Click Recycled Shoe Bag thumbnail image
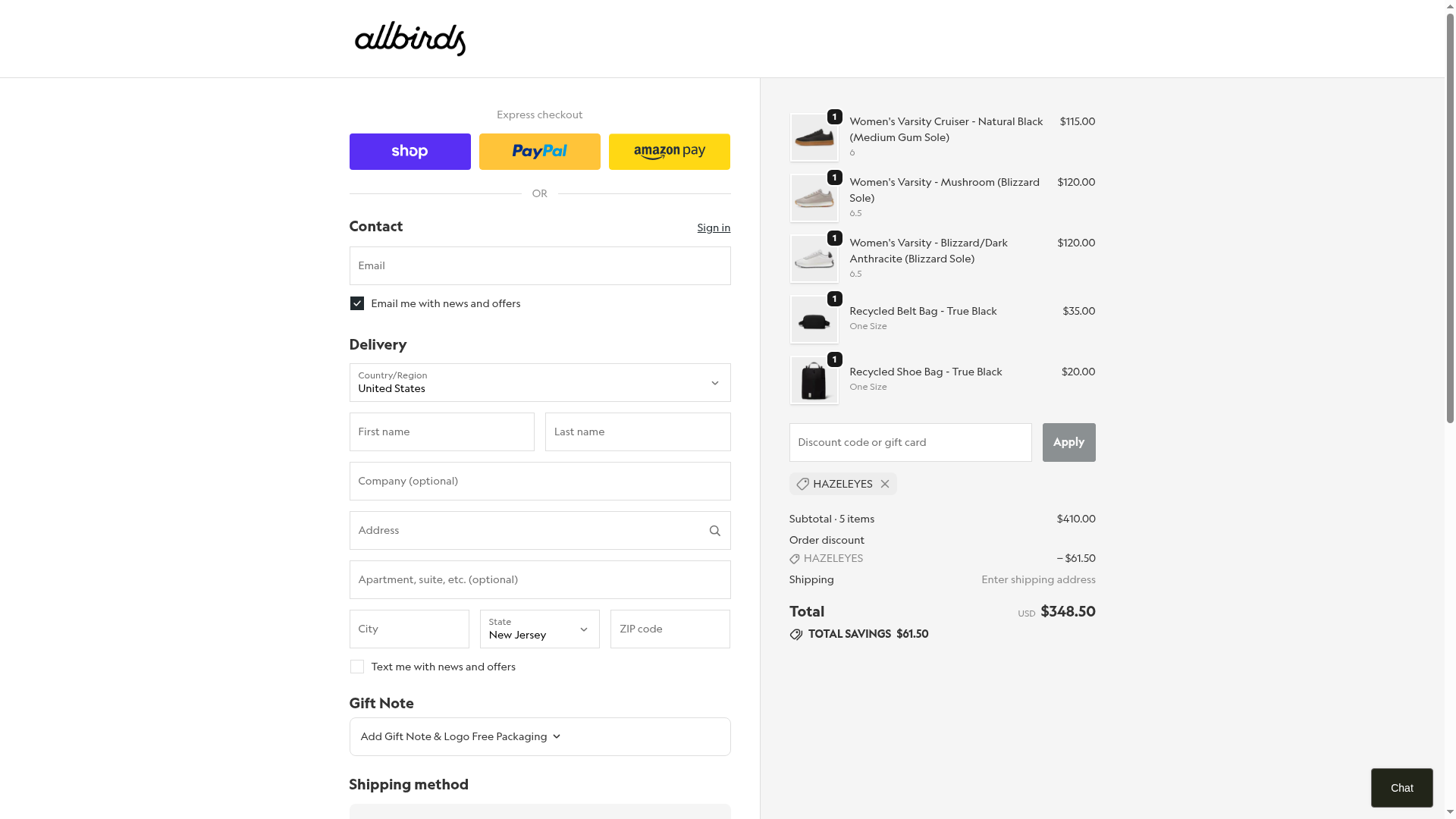The image size is (1456, 819). 814,381
